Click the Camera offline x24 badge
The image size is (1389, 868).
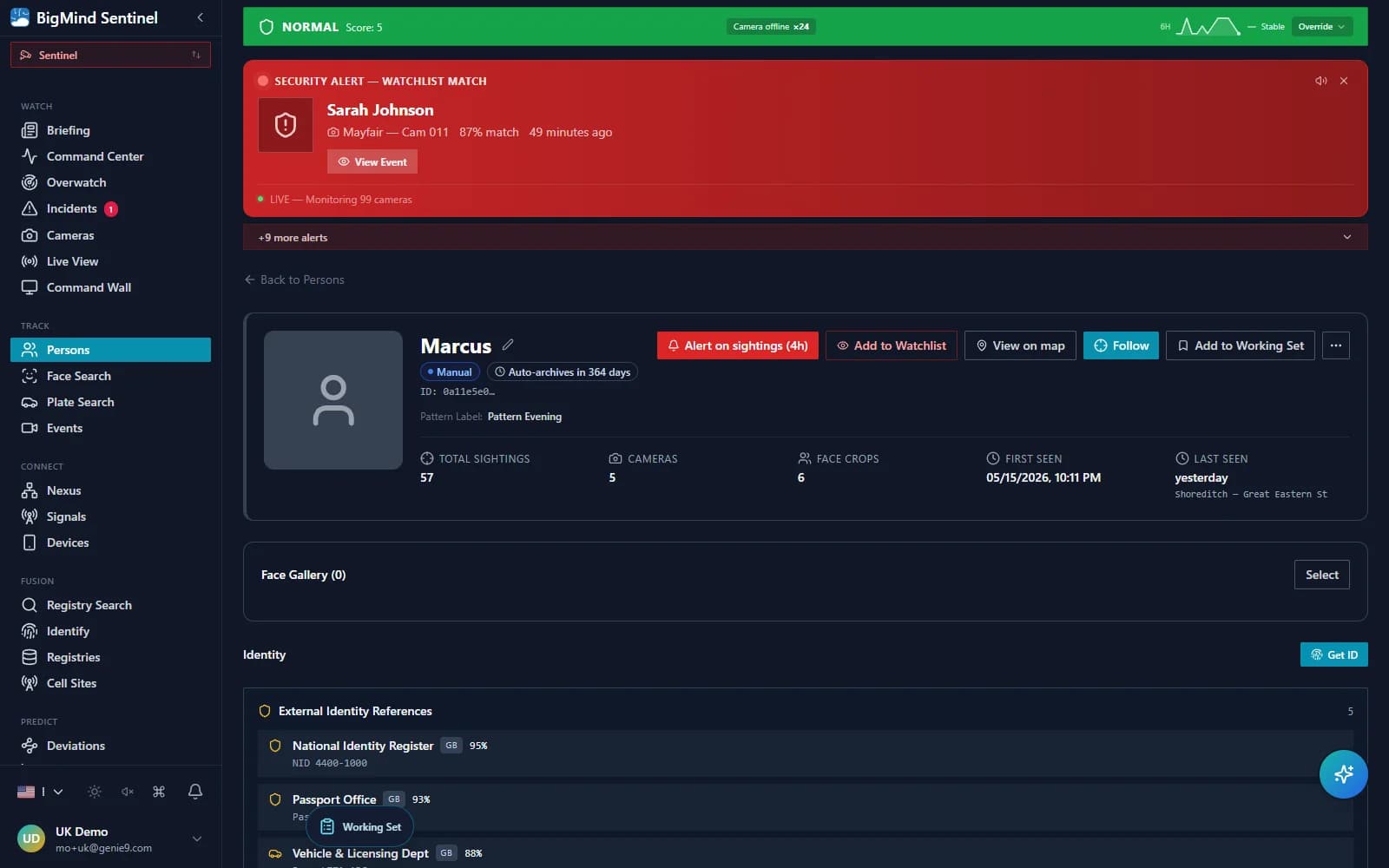[x=771, y=27]
